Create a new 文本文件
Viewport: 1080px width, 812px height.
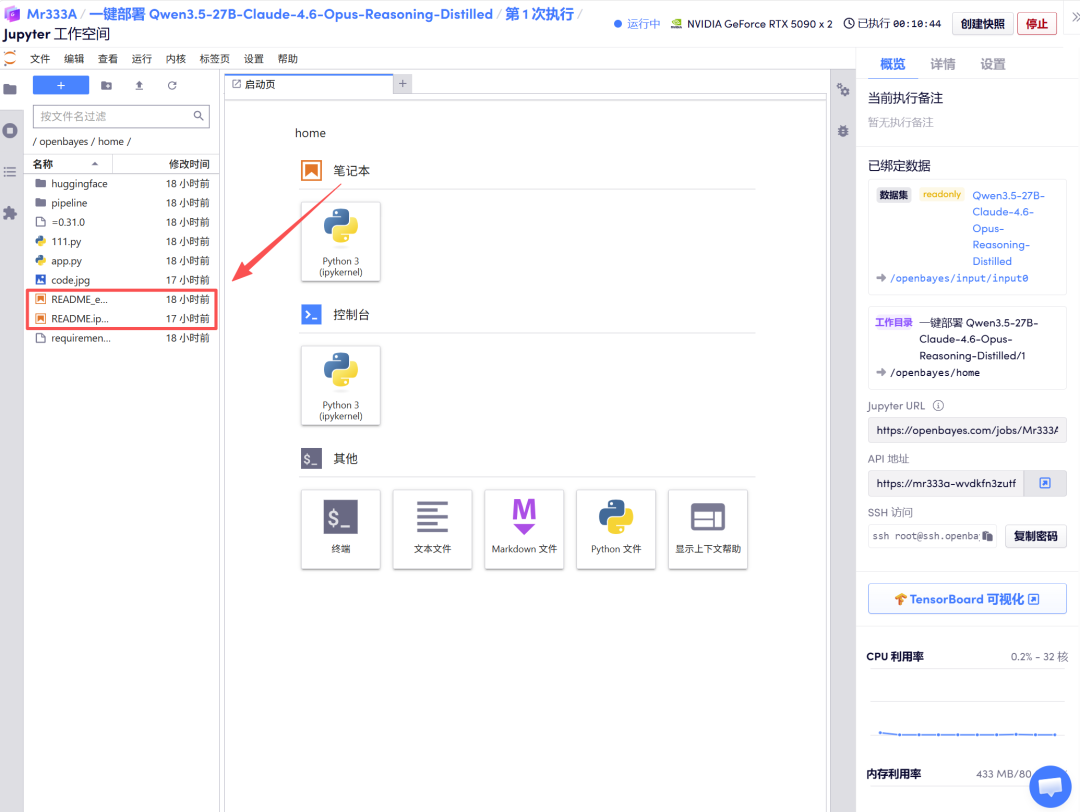pyautogui.click(x=433, y=529)
